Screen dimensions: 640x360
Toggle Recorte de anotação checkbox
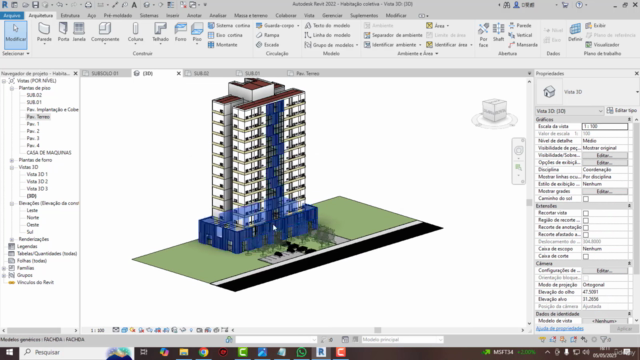point(586,227)
